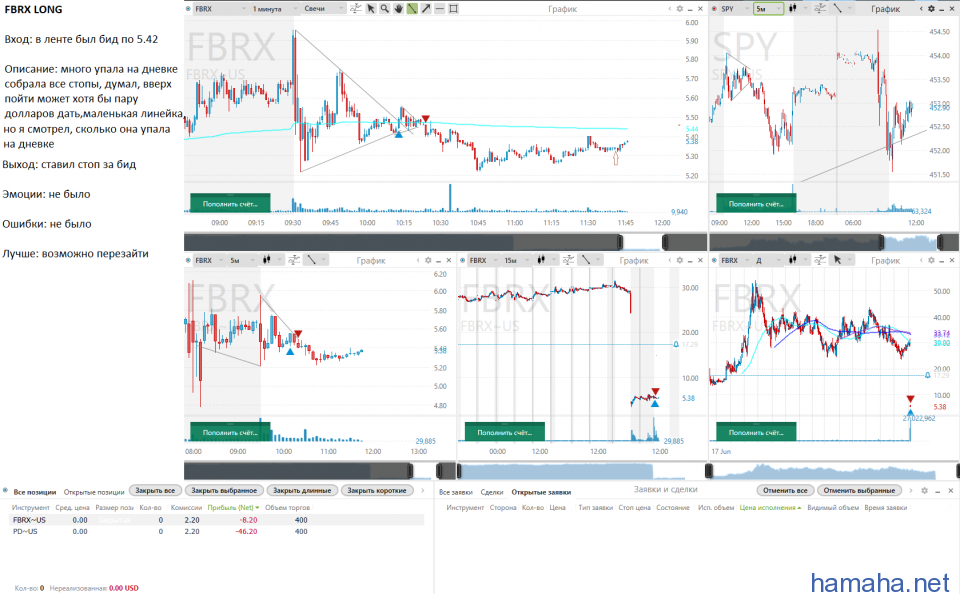Switch to the 'Открытые позиции' tab
Viewport: 960px width, 594px height.
tap(94, 492)
